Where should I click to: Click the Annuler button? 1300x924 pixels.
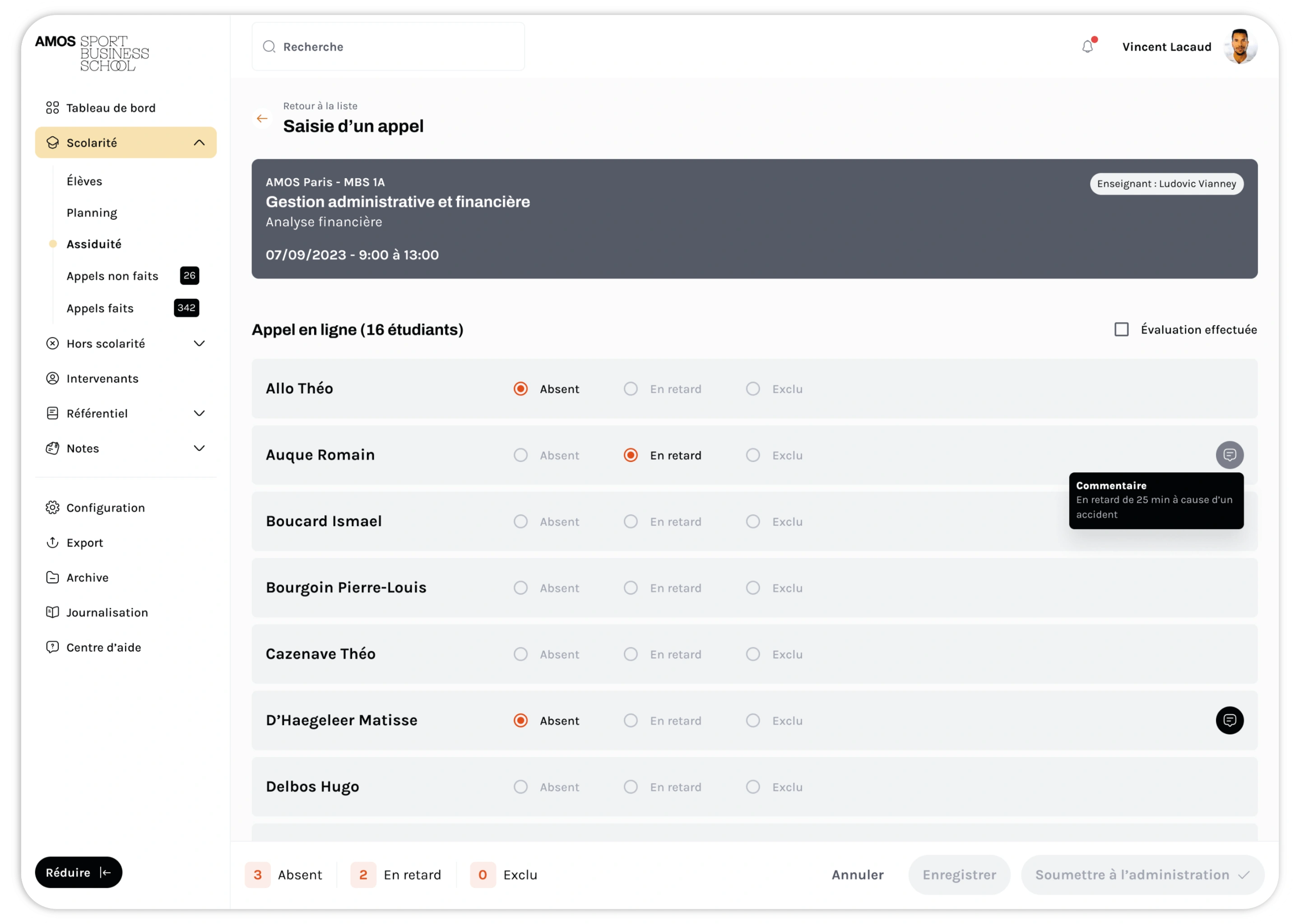[857, 874]
